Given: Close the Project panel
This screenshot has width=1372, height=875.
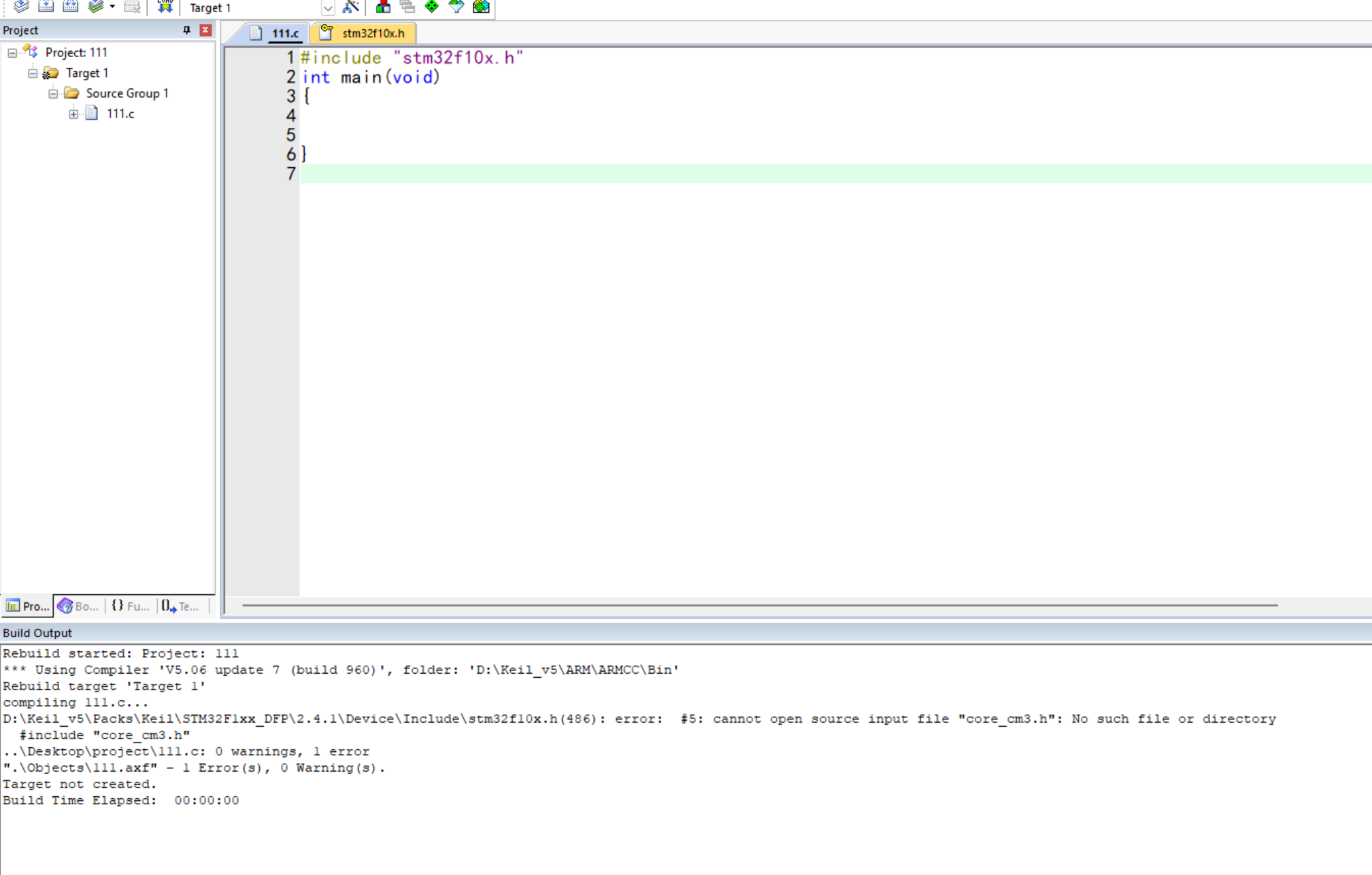Looking at the screenshot, I should [205, 30].
